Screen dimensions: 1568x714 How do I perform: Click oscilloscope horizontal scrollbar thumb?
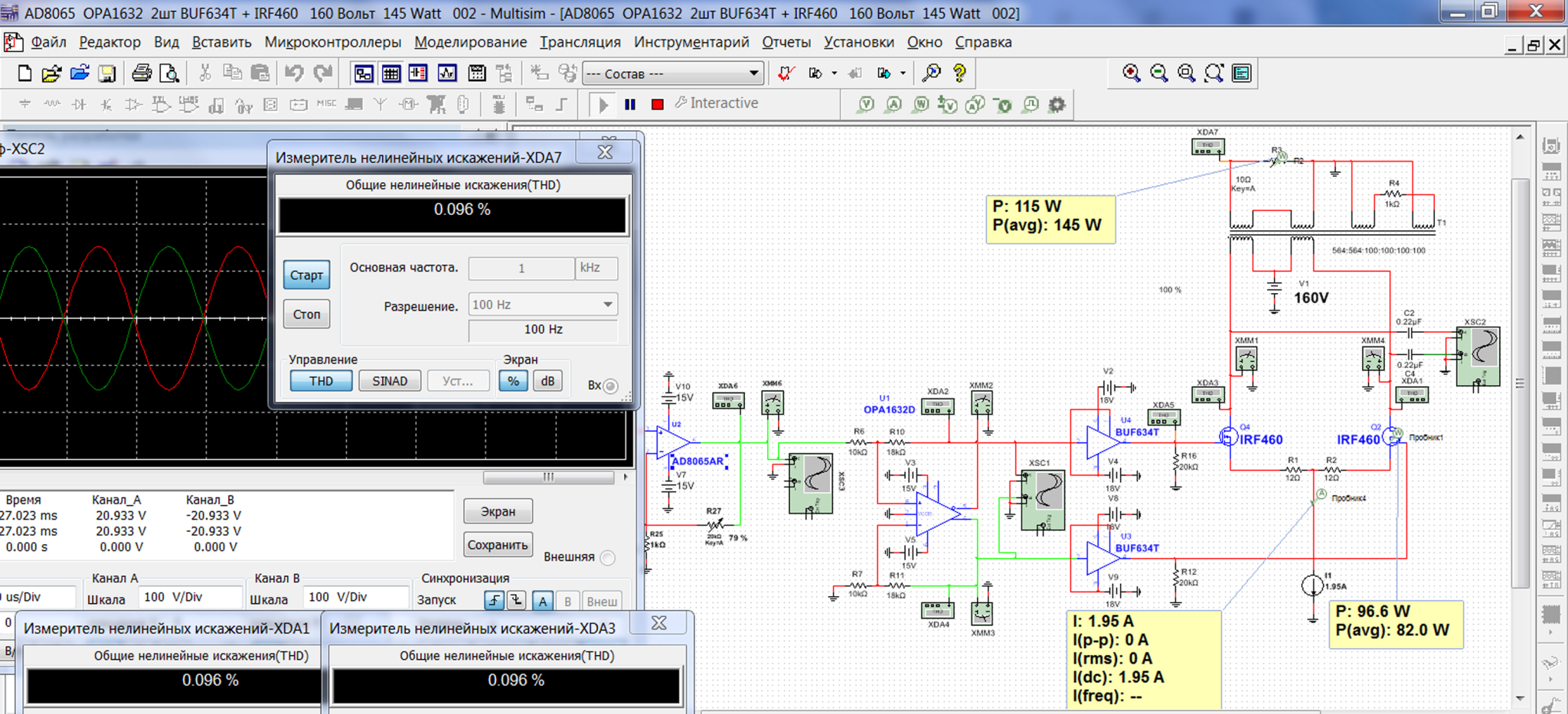click(548, 478)
